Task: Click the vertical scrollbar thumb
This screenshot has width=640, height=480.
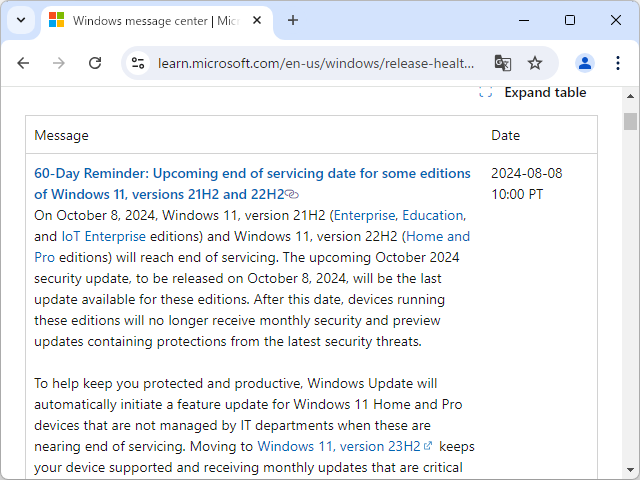Action: coord(630,121)
